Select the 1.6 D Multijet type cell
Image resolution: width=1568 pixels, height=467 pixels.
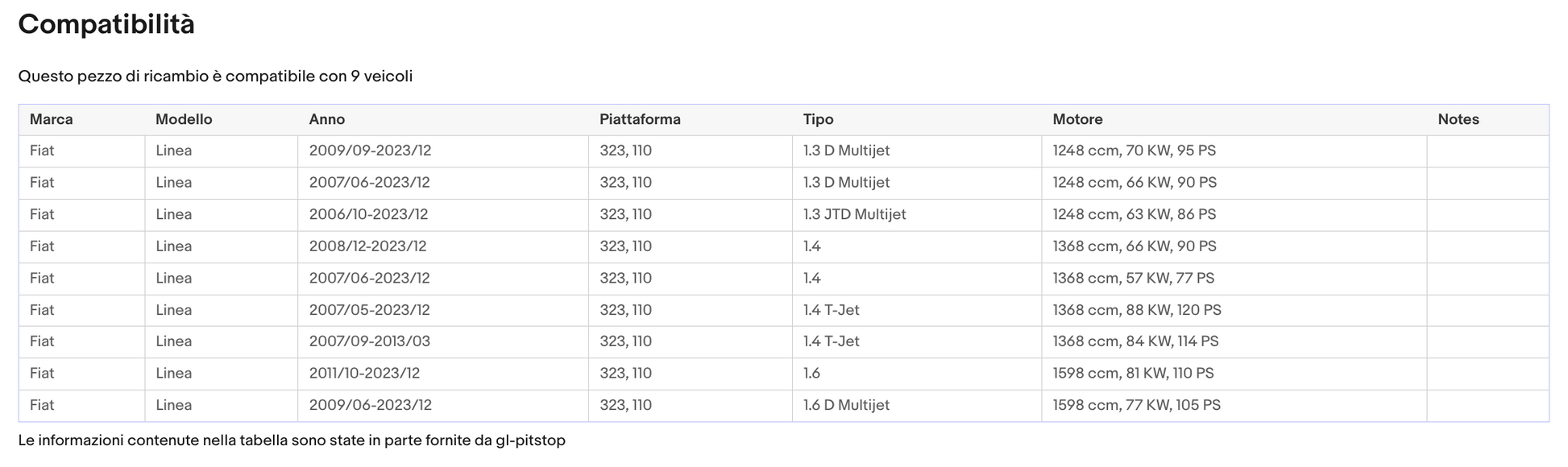pyautogui.click(x=917, y=406)
